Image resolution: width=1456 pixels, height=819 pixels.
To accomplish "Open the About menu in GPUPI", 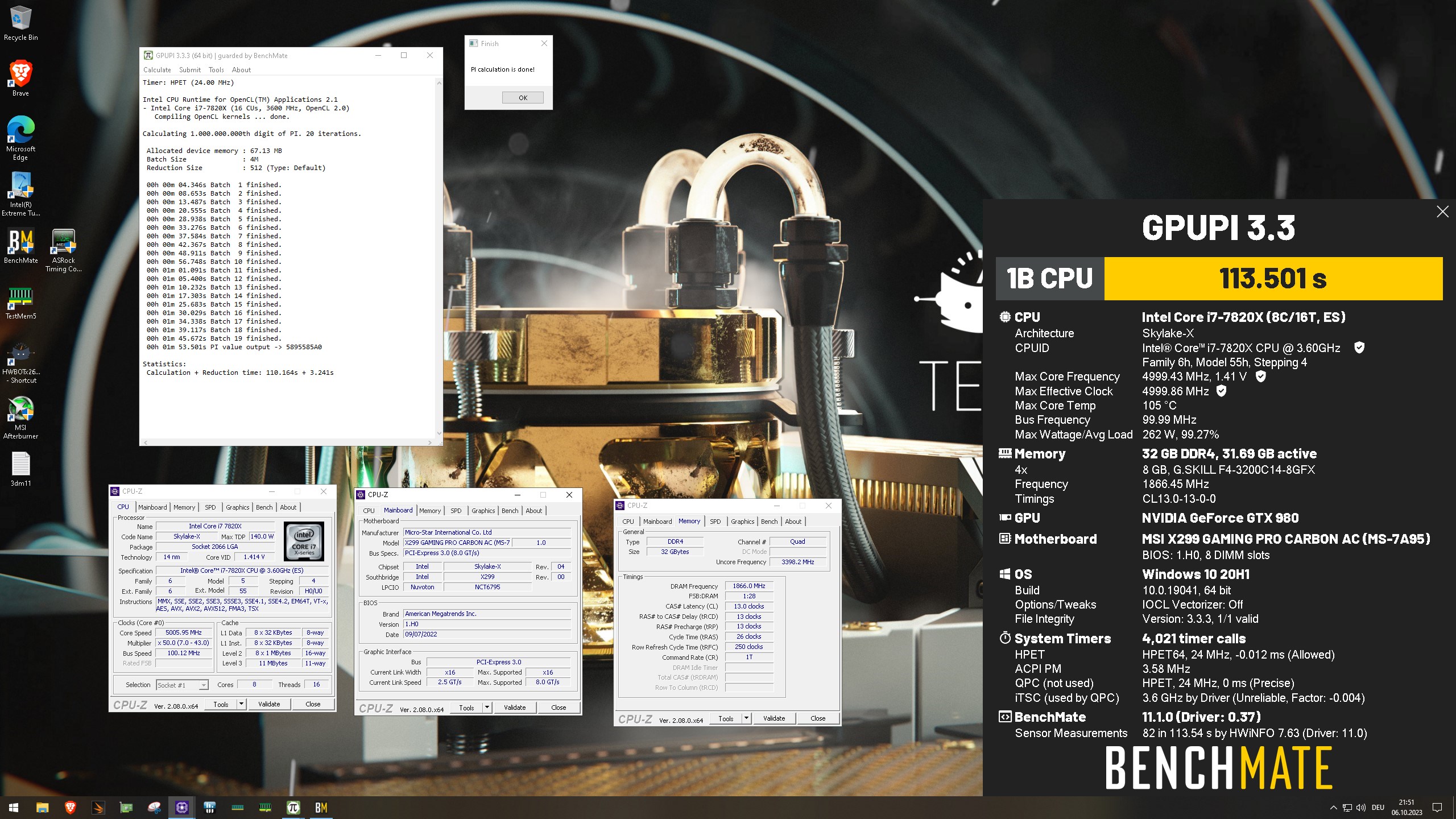I will point(241,69).
